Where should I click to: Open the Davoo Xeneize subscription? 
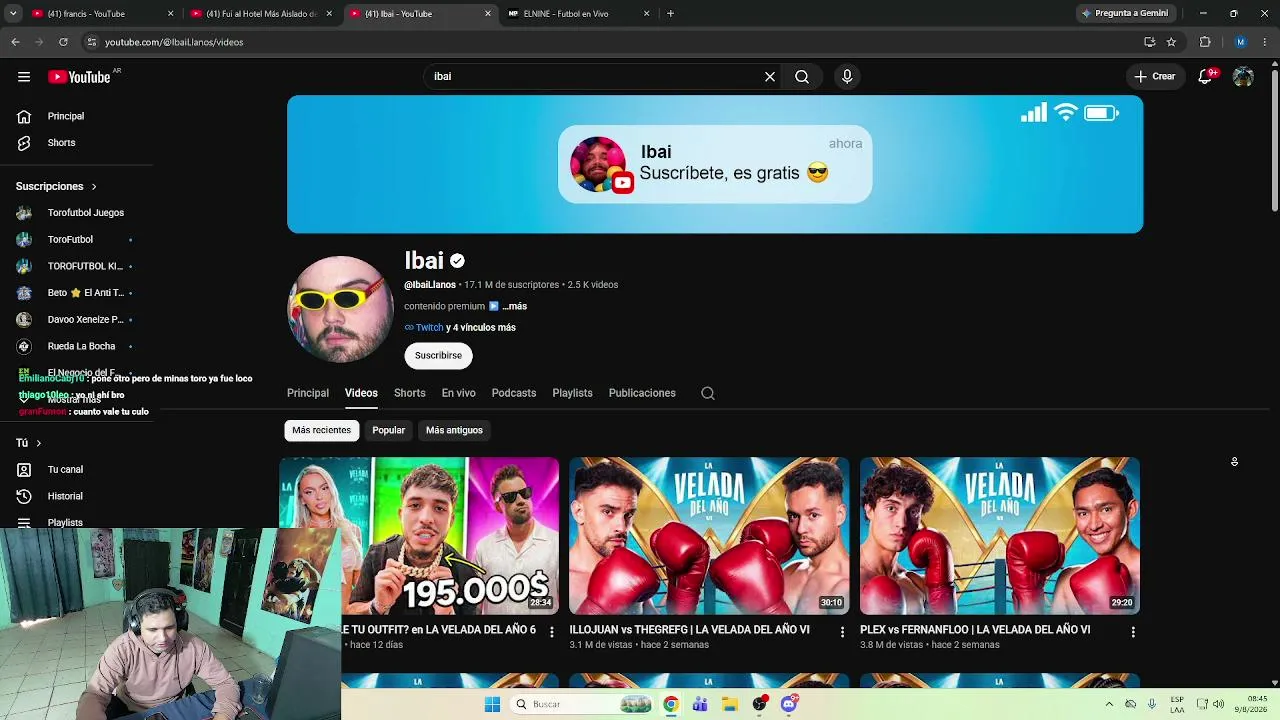[76, 320]
